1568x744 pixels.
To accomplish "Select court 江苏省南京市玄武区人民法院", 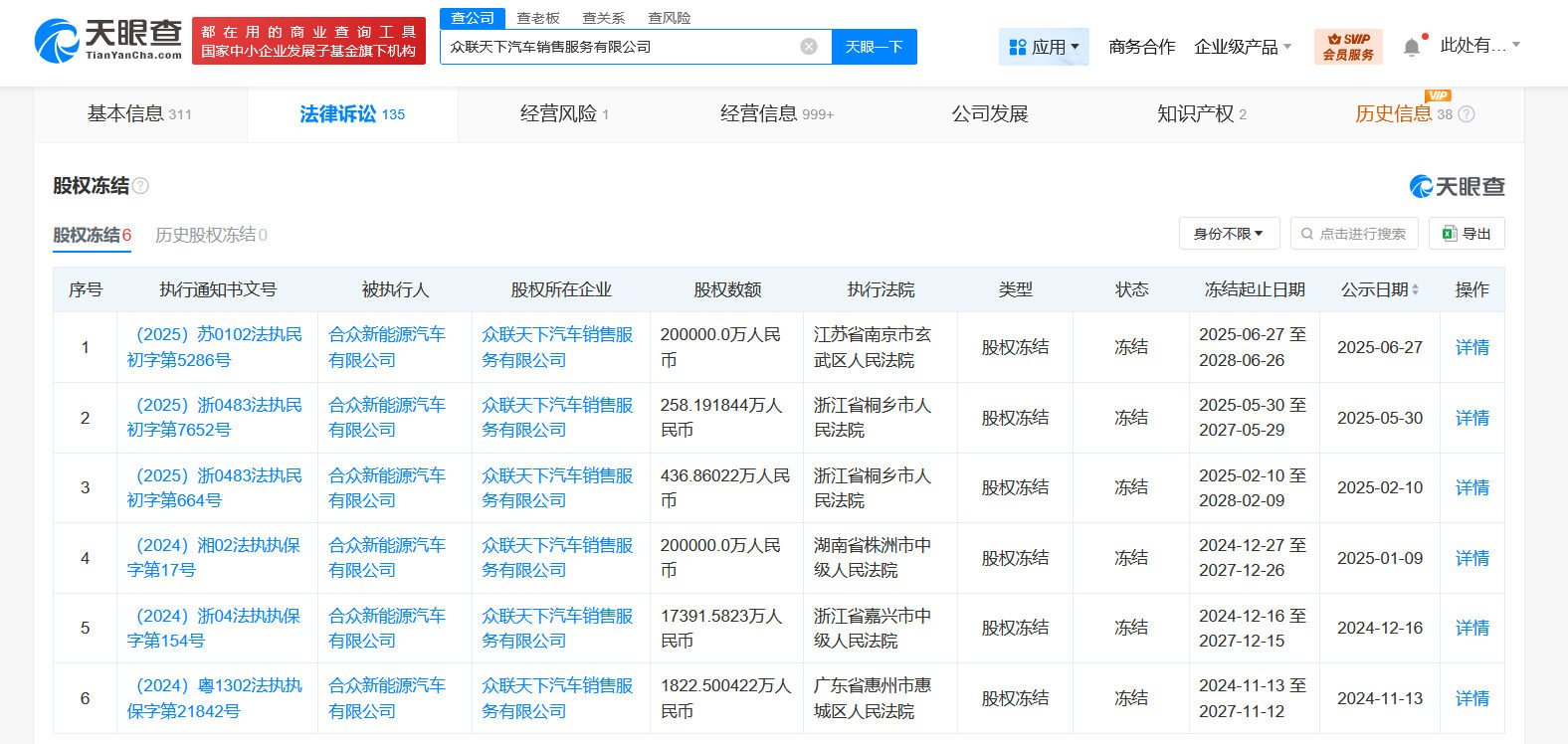I will coord(873,347).
